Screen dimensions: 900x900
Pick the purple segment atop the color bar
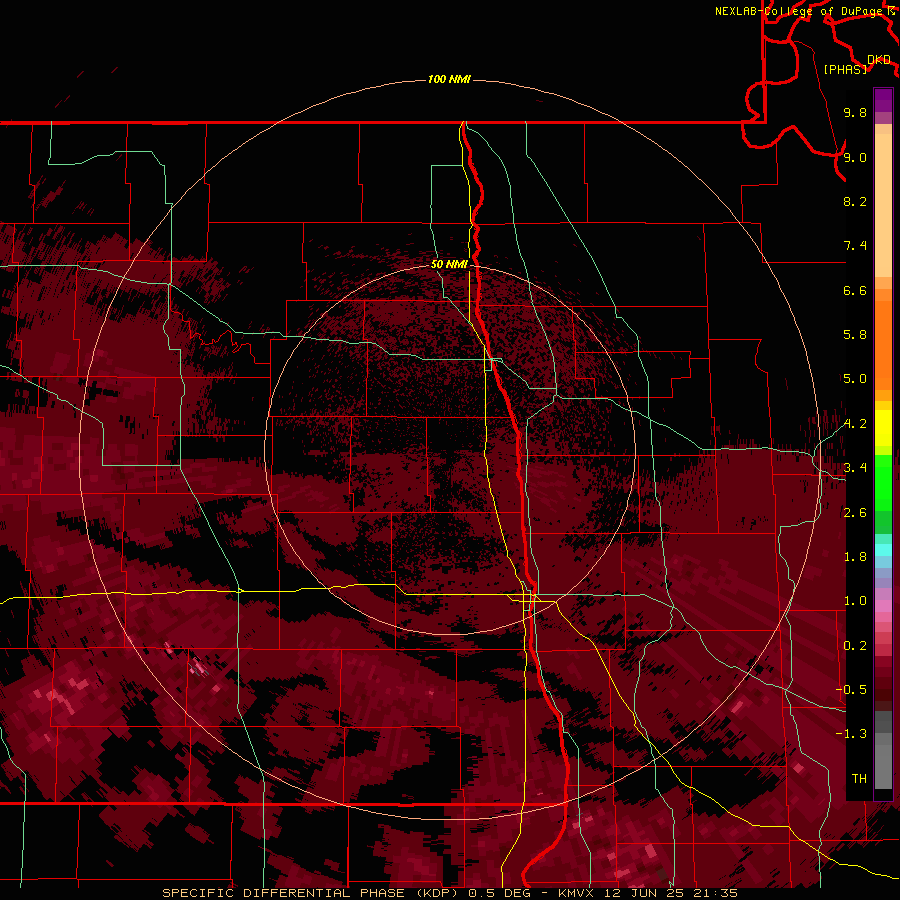click(x=883, y=100)
